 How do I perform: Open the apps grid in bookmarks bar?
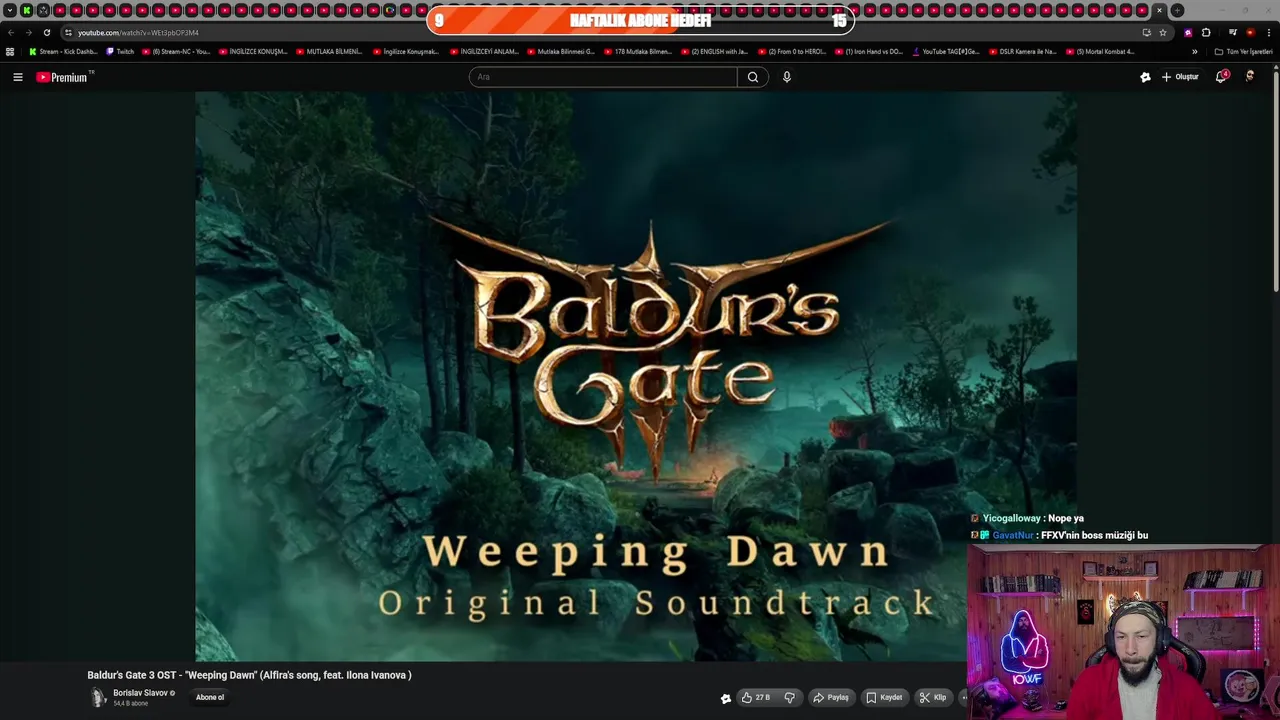point(10,51)
